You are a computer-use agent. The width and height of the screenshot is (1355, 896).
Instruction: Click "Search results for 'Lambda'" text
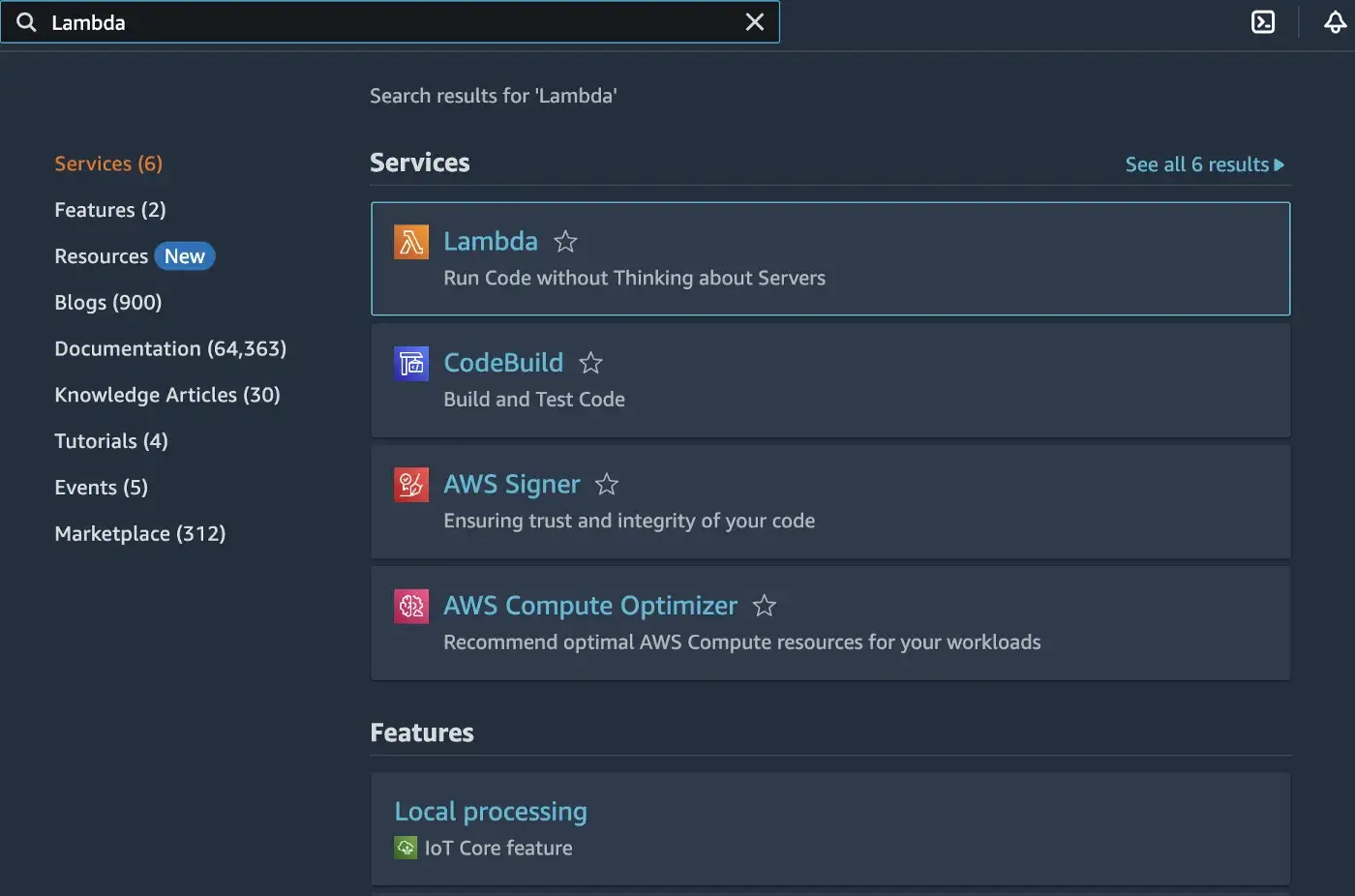pos(494,96)
